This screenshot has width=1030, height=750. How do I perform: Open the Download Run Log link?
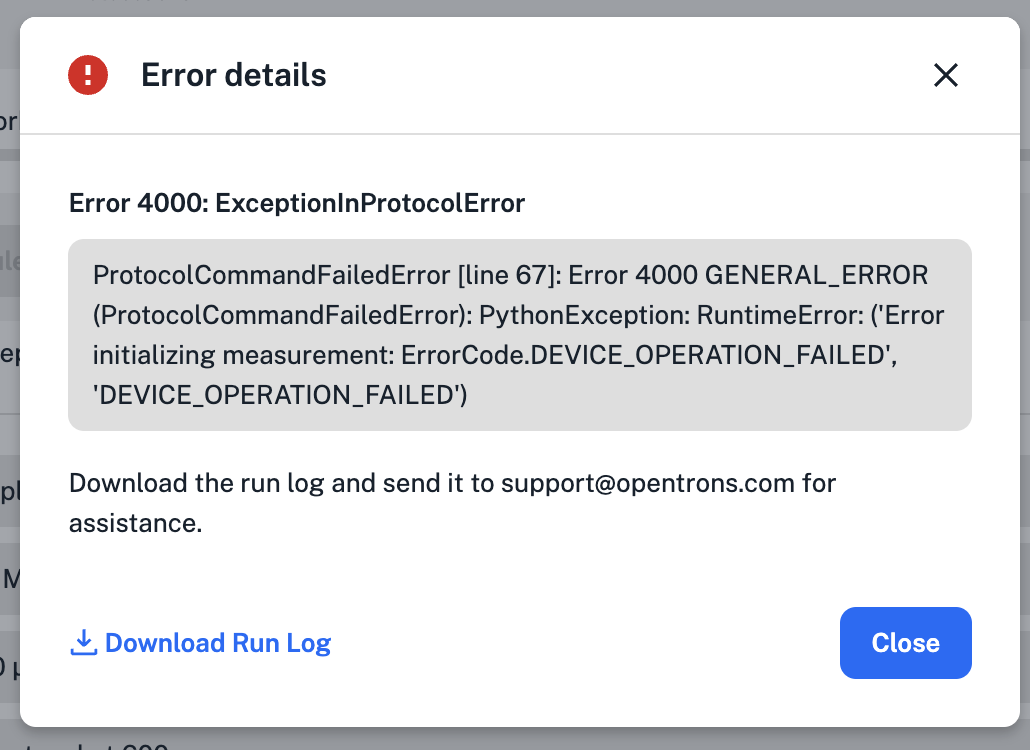click(217, 643)
